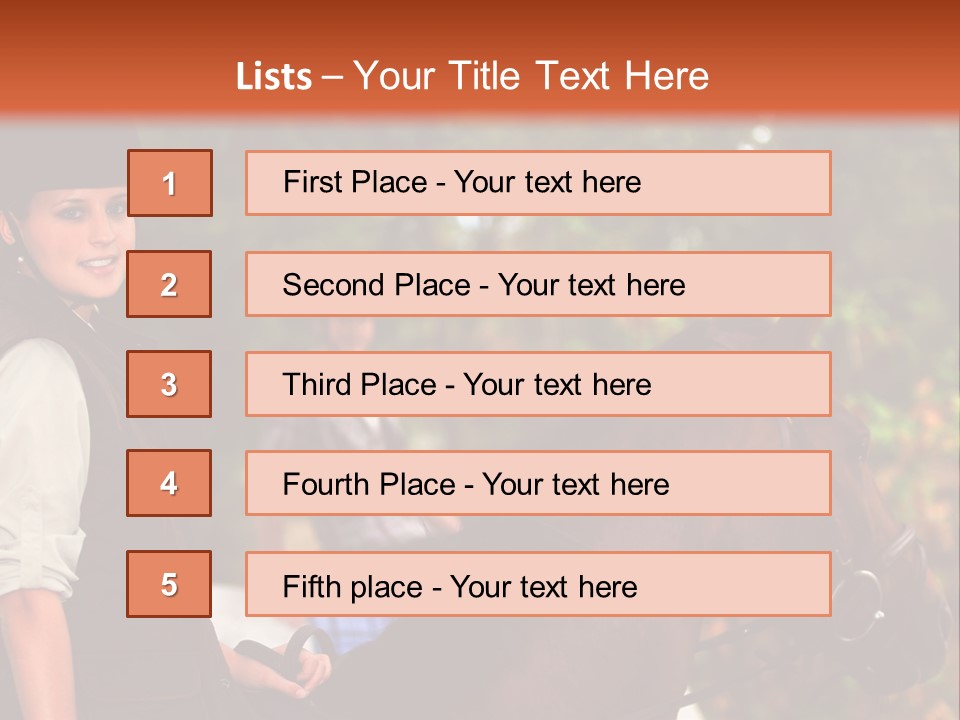960x720 pixels.
Task: Click the number 5 box
Action: click(169, 584)
